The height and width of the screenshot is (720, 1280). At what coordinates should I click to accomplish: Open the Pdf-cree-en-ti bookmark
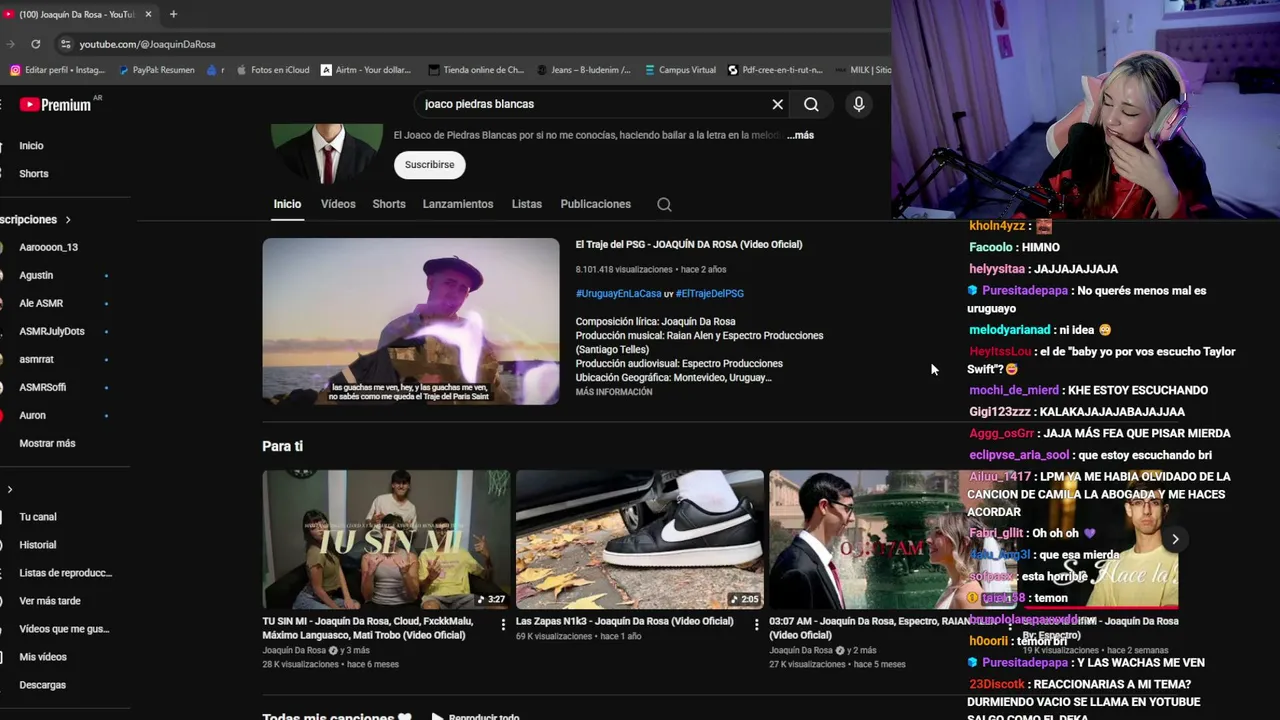coord(775,70)
